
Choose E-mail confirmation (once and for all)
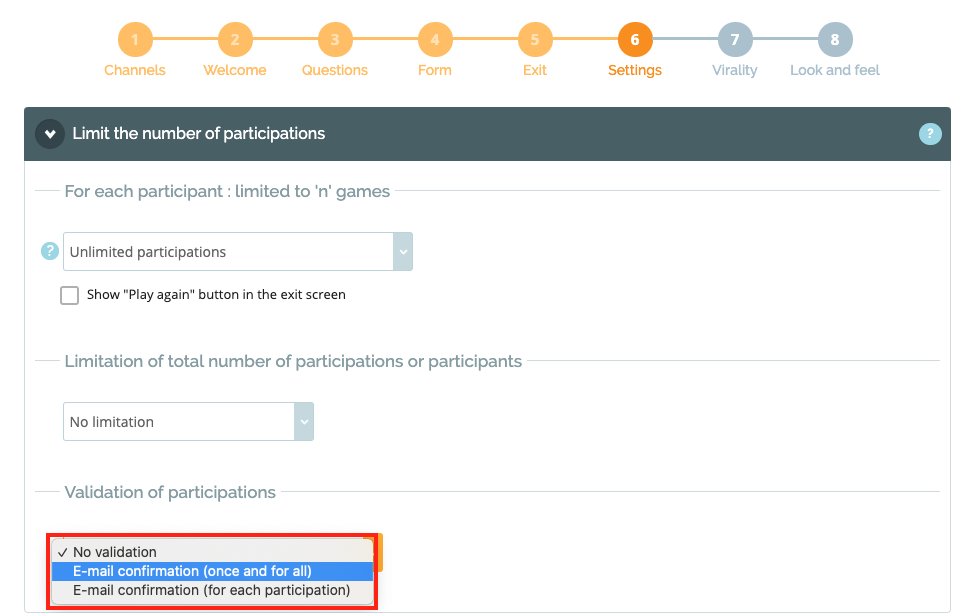(x=192, y=571)
